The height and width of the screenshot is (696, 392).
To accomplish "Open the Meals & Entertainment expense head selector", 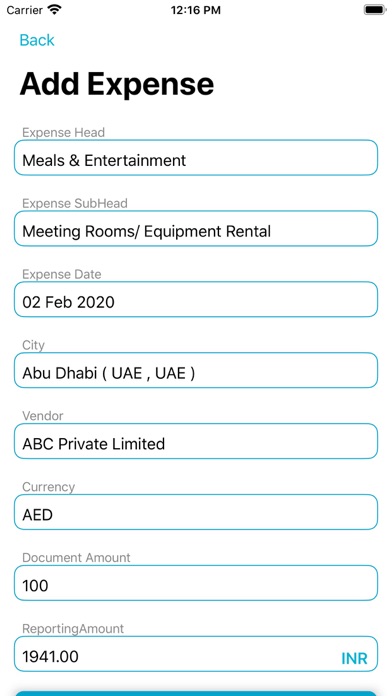I will click(x=196, y=158).
